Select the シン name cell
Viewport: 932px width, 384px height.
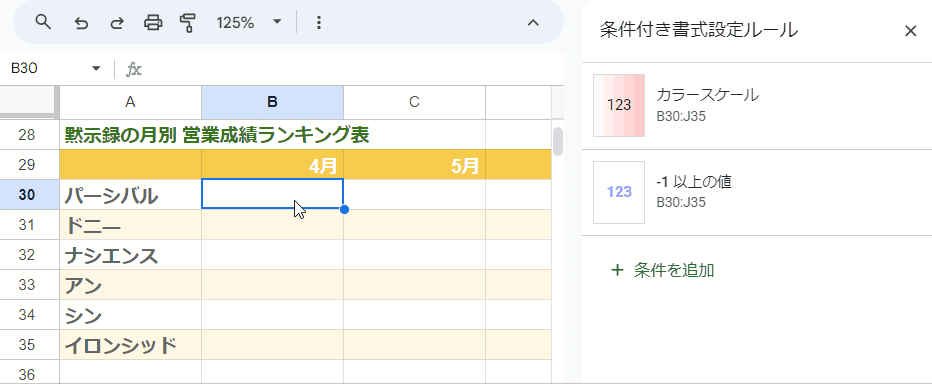point(130,314)
